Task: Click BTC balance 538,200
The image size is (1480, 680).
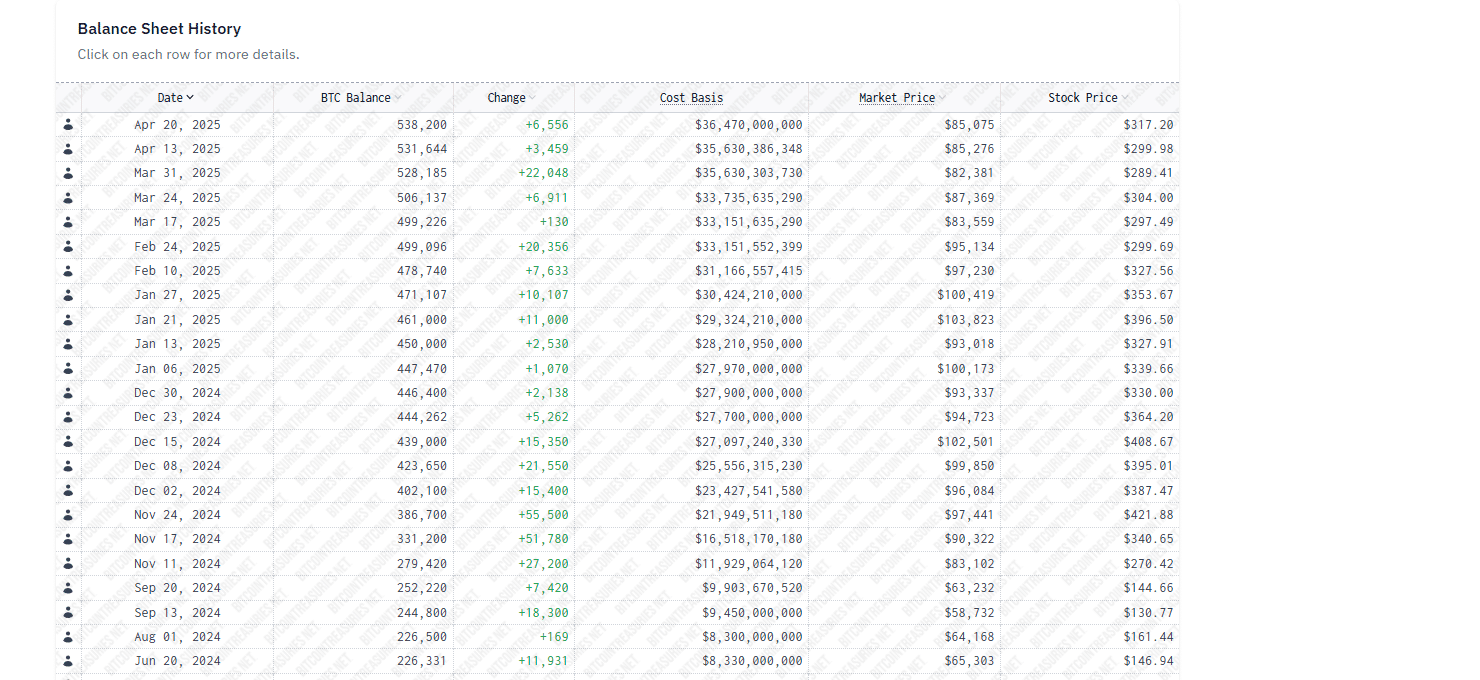Action: pyautogui.click(x=422, y=125)
